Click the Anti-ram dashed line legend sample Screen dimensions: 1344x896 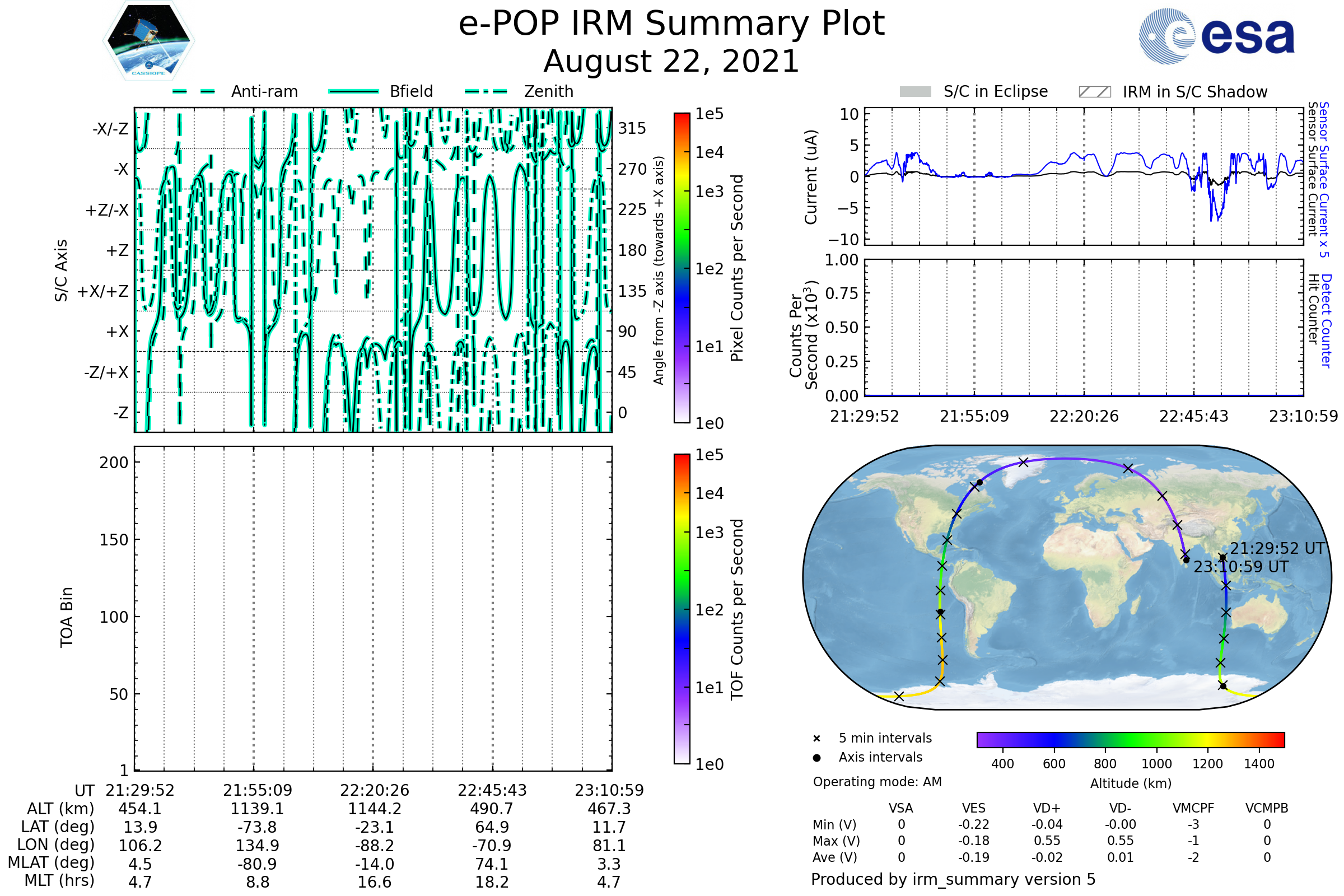point(194,91)
